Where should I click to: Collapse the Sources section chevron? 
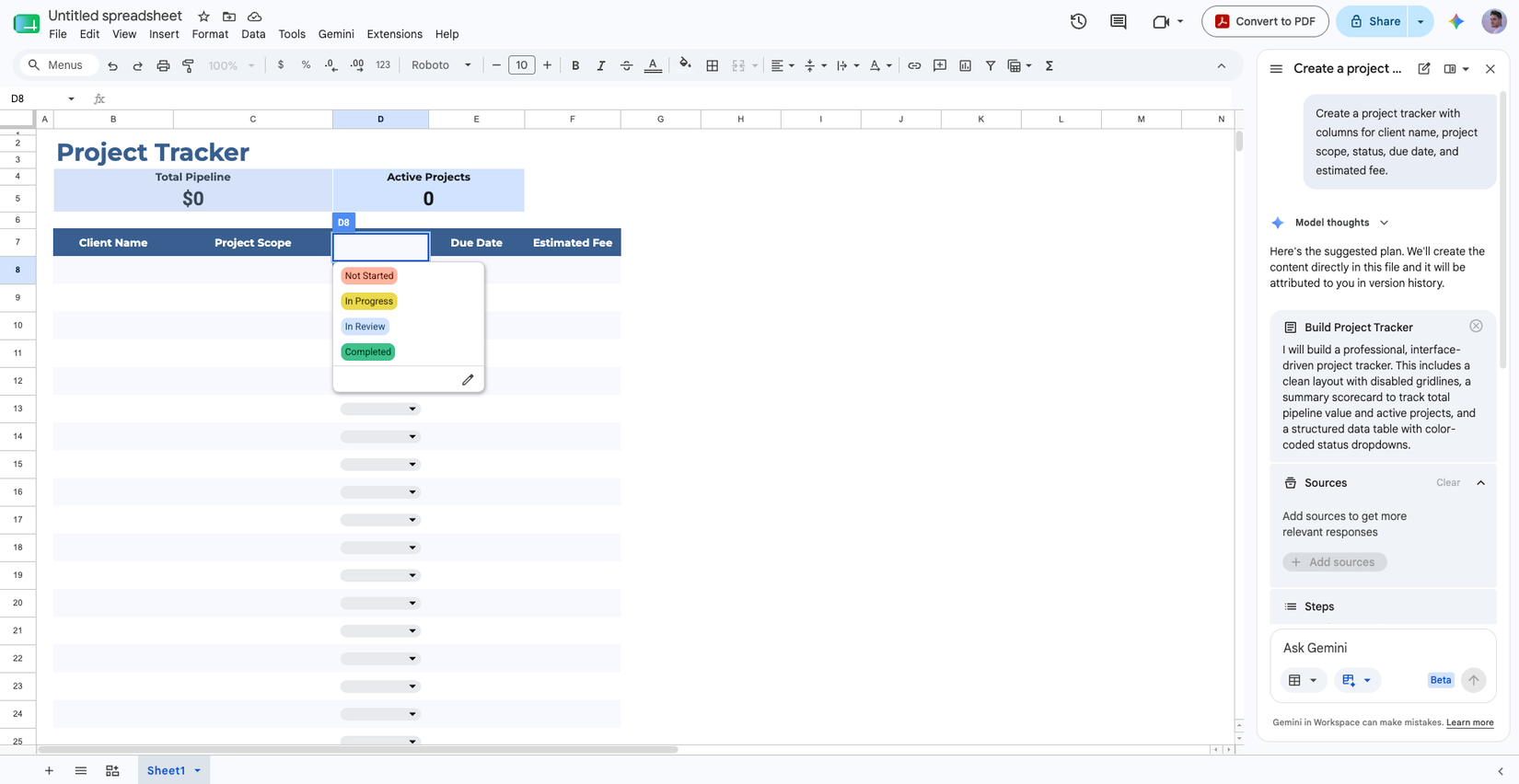coord(1481,483)
